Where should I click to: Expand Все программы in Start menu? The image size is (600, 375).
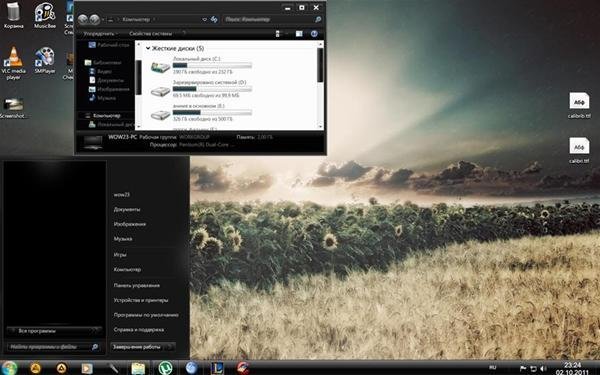click(x=54, y=331)
